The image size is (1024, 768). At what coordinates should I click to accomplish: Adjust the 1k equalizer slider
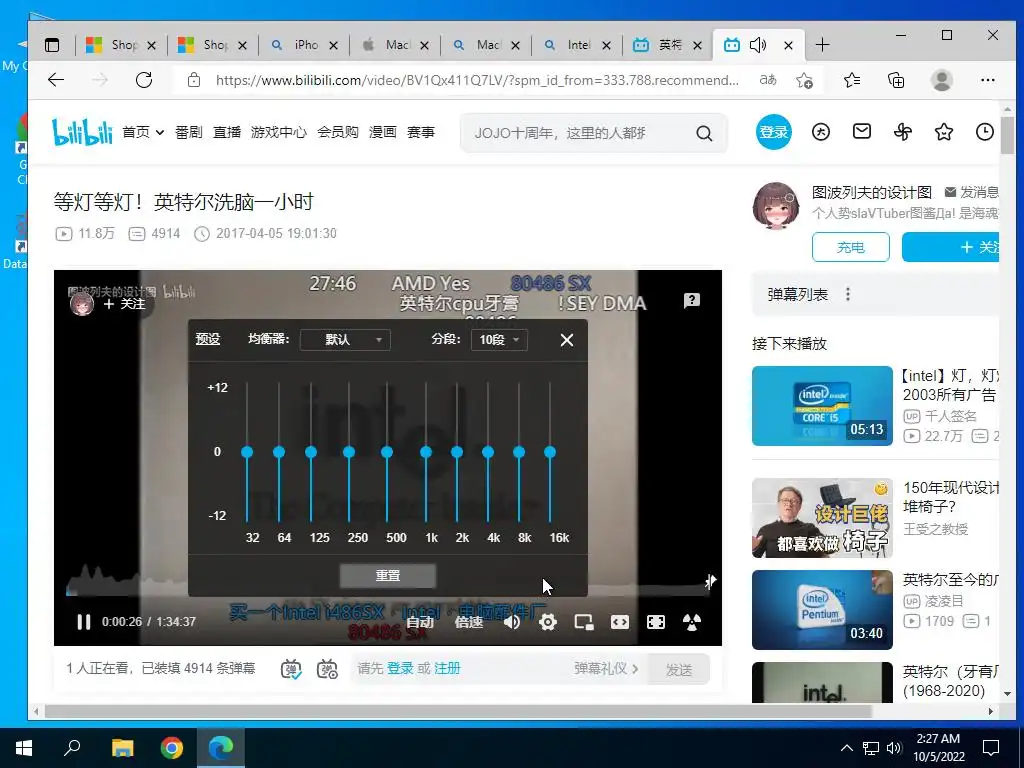[x=426, y=452]
